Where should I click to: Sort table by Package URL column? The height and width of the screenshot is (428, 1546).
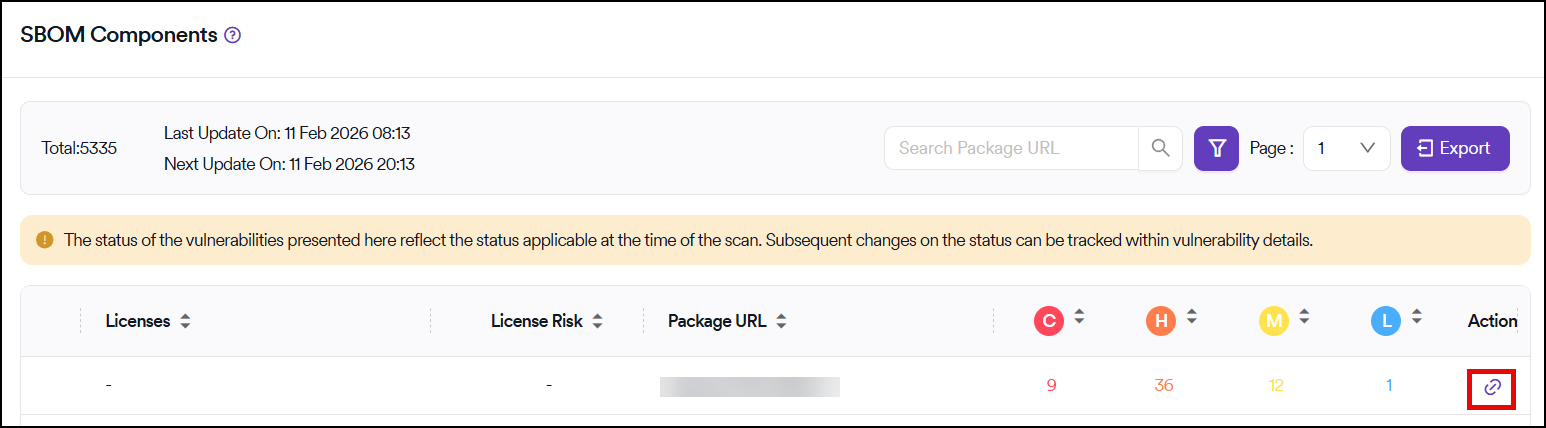point(781,322)
